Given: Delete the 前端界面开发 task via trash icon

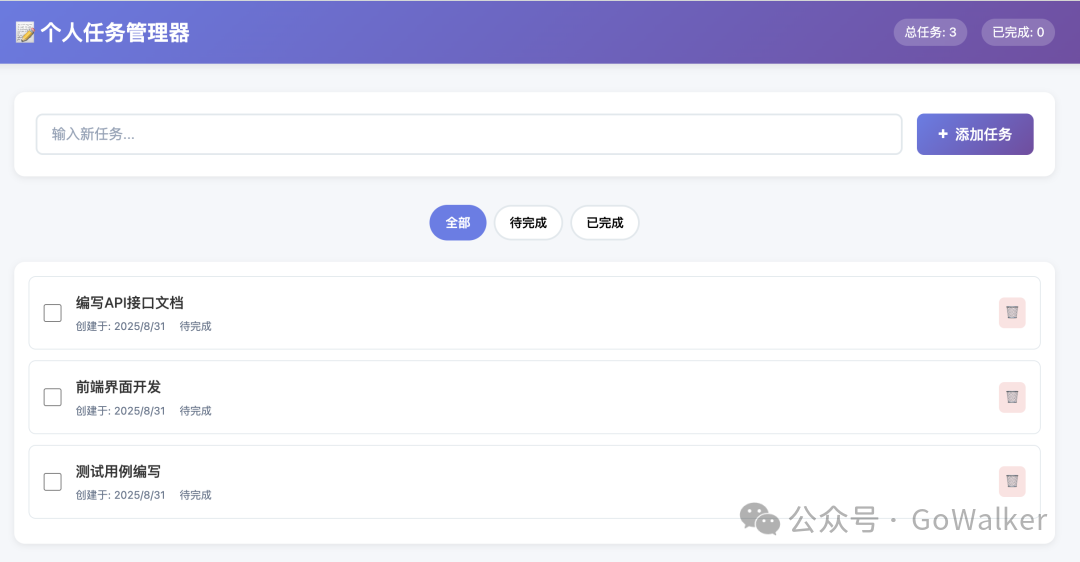Looking at the screenshot, I should (x=1012, y=397).
